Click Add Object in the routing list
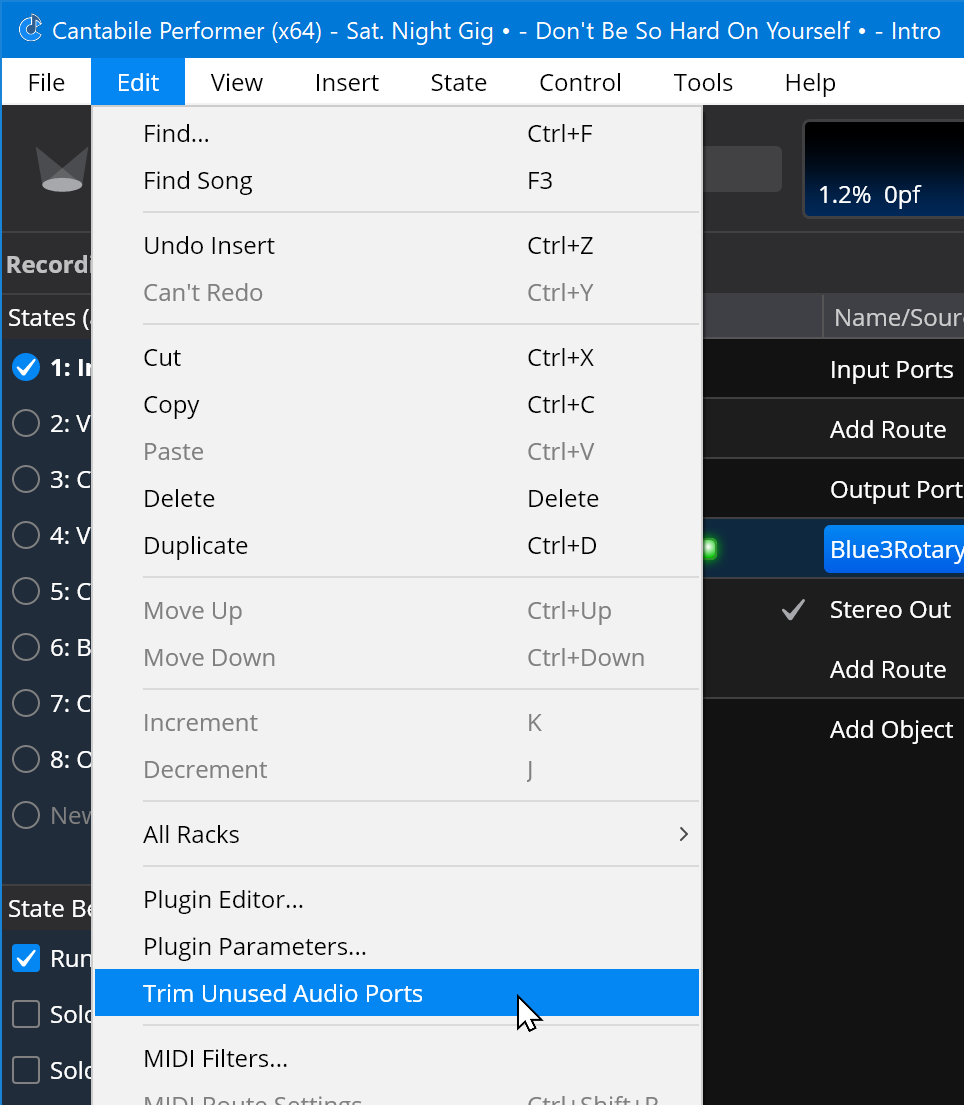The width and height of the screenshot is (964, 1105). tap(891, 730)
